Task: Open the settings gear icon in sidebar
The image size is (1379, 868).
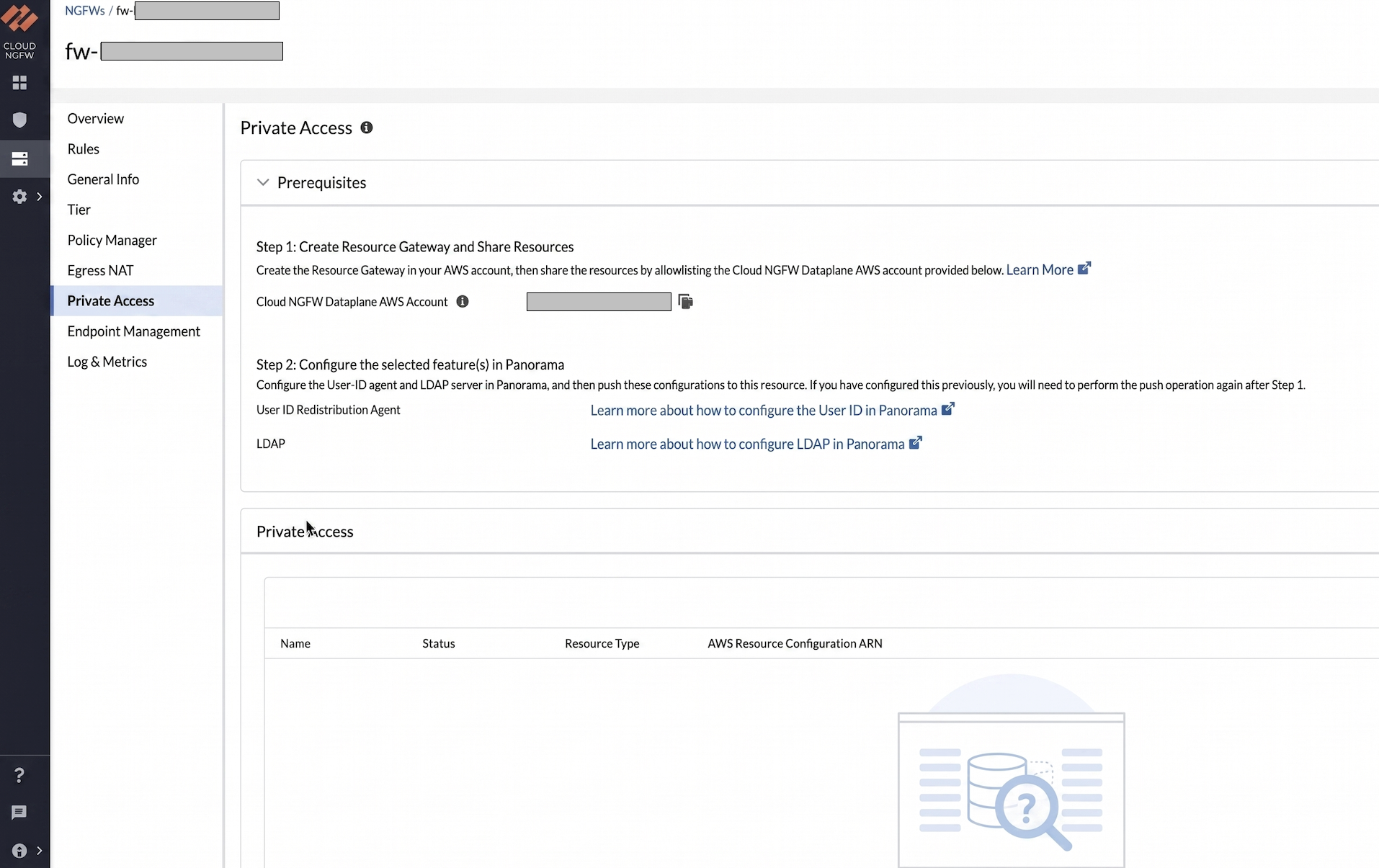Action: [19, 197]
